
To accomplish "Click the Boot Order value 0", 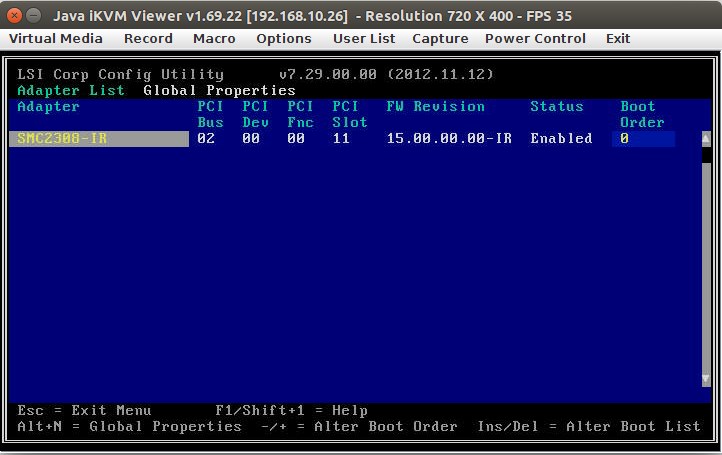I will click(x=643, y=139).
